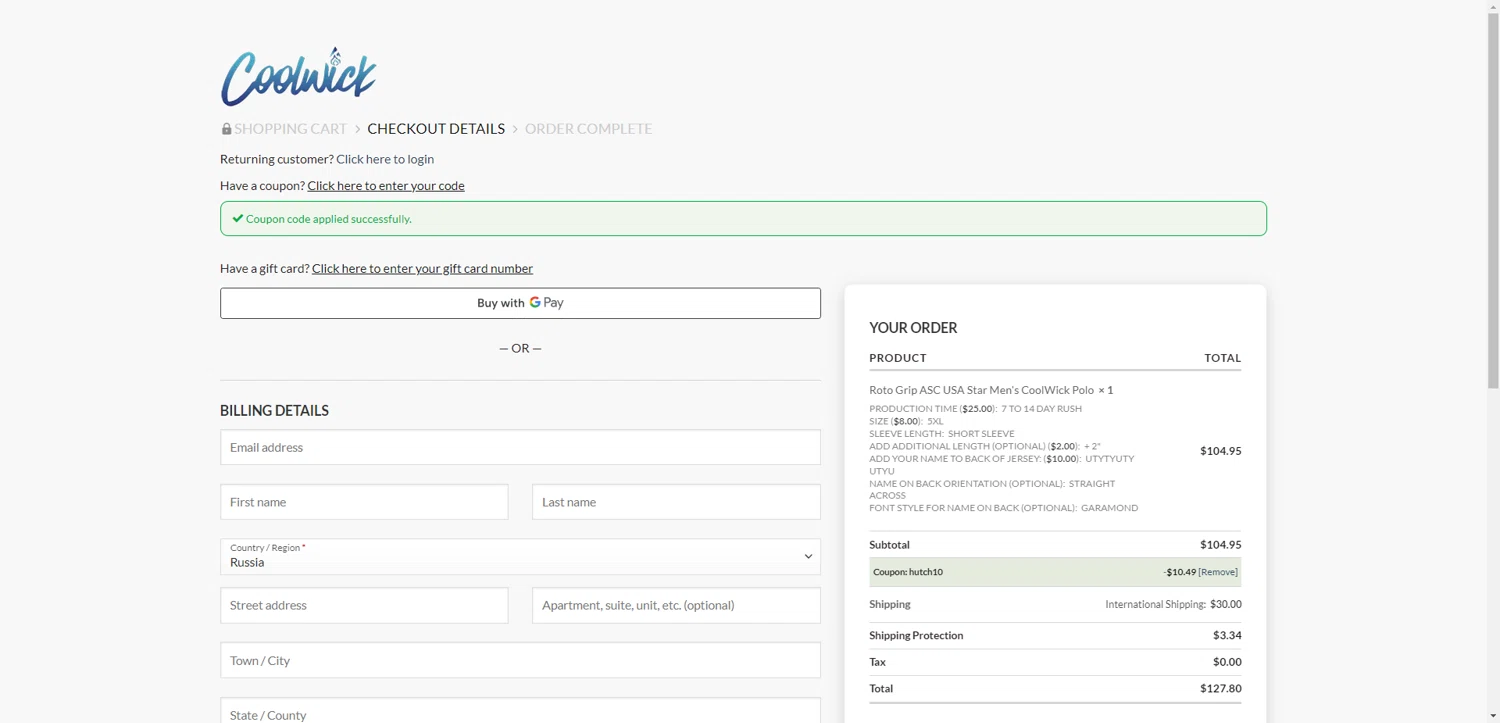Image resolution: width=1500 pixels, height=723 pixels.
Task: Click the BILLING DETAILS heading
Action: (274, 411)
